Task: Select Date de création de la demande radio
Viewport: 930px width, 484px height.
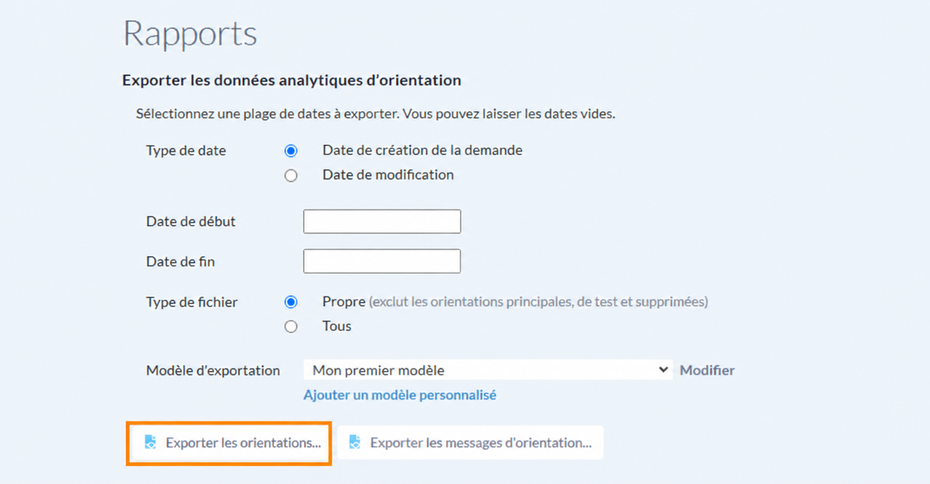Action: [x=291, y=151]
